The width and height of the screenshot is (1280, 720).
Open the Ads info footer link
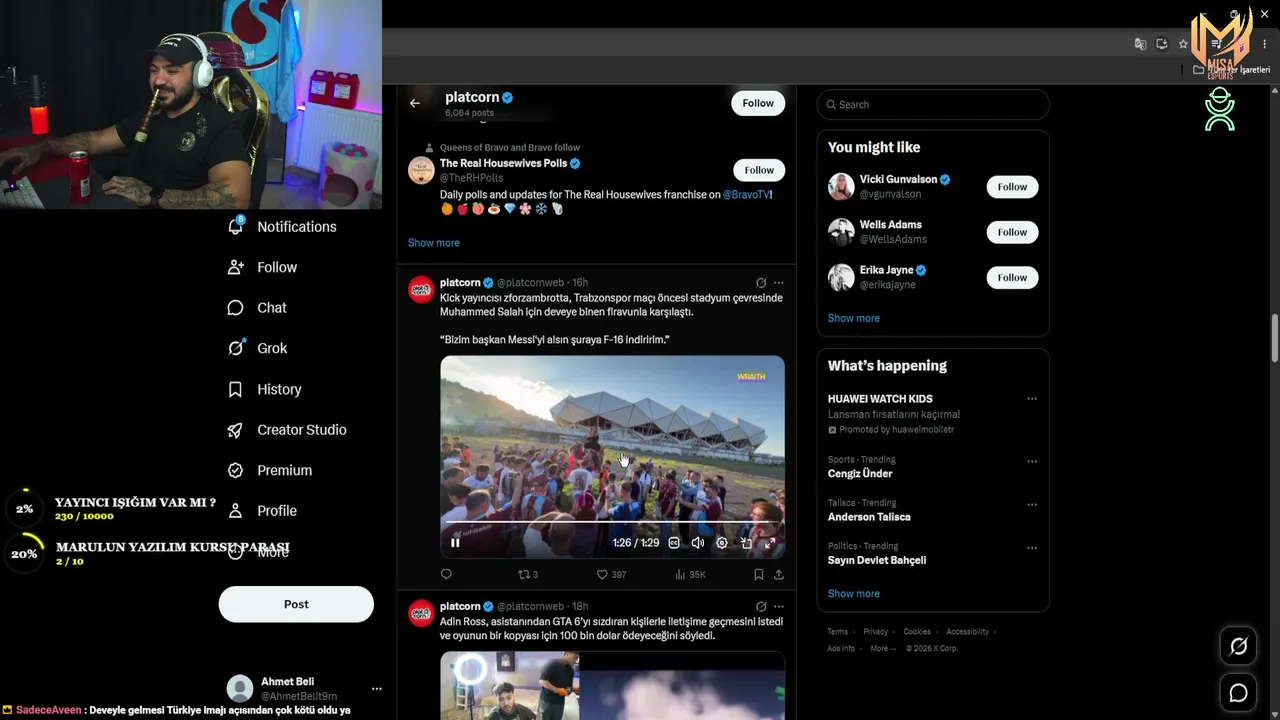coord(841,648)
